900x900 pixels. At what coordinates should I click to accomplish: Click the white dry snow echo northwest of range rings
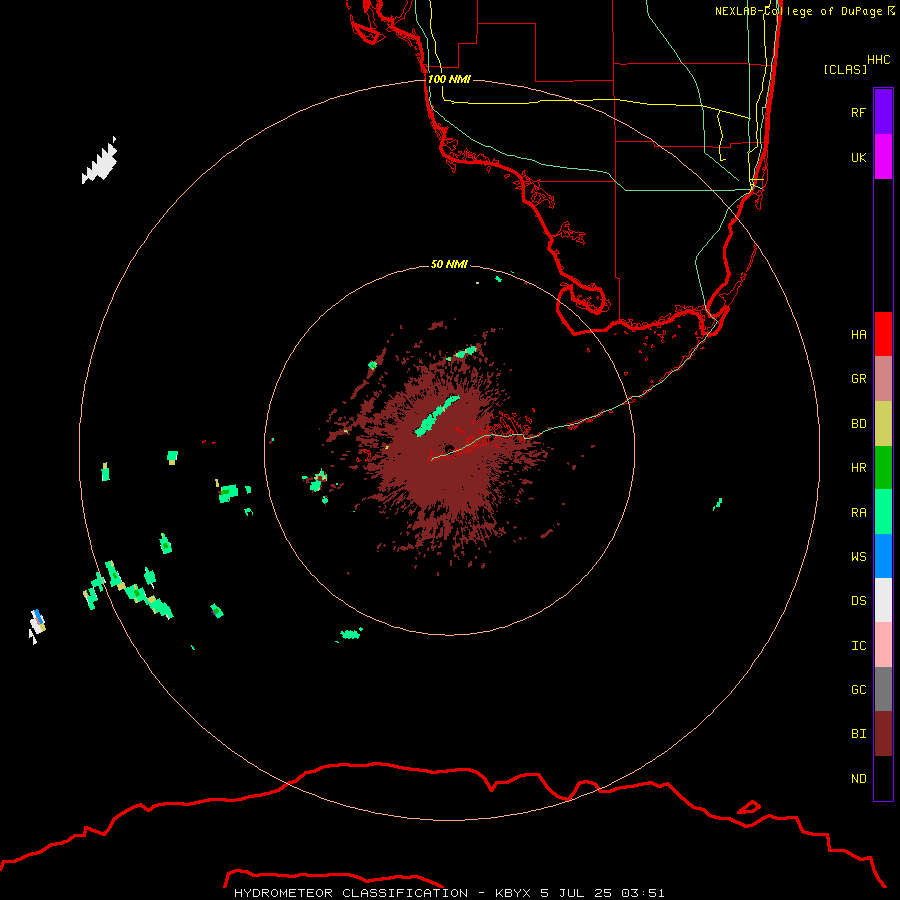click(100, 161)
